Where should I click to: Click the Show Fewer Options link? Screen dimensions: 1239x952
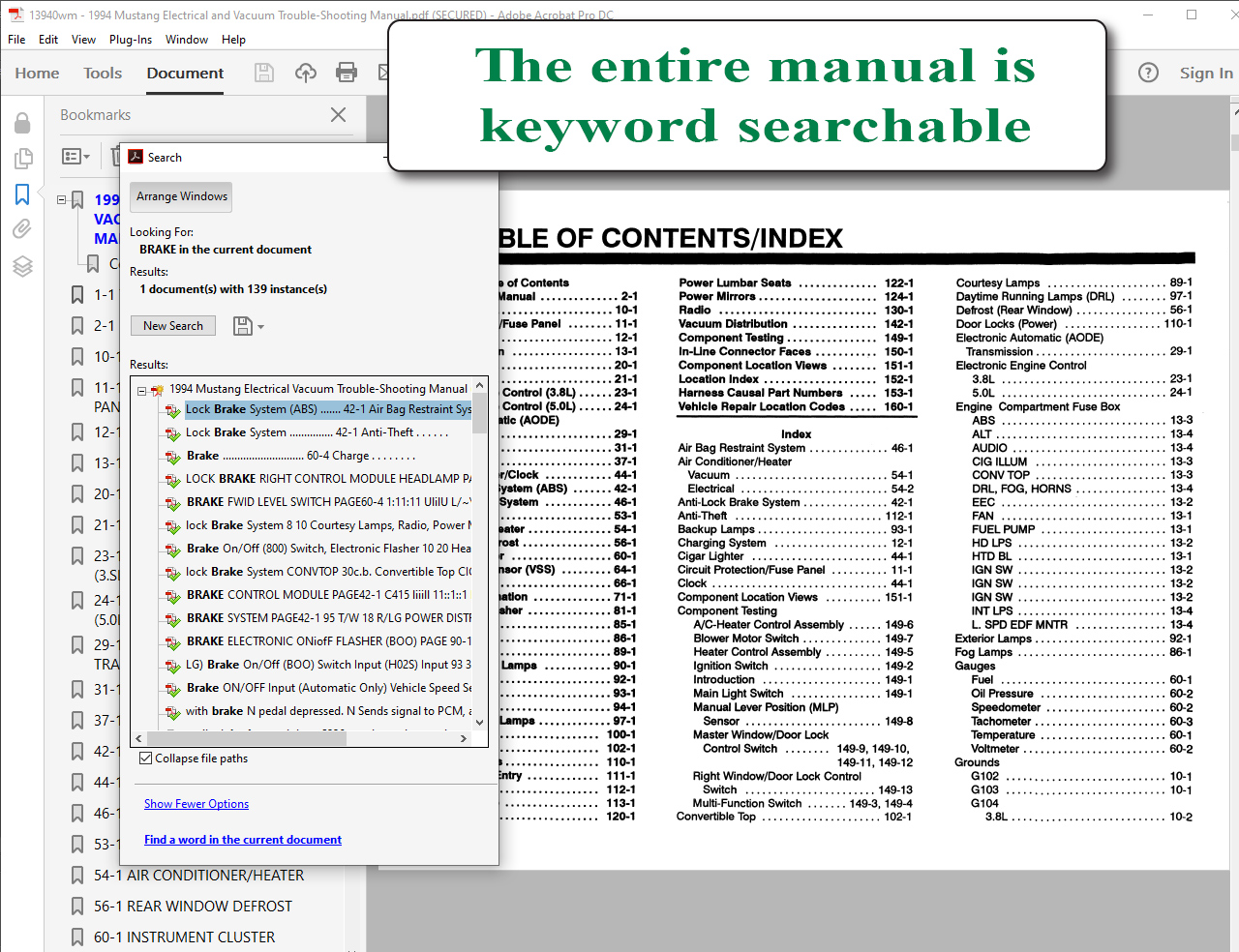pyautogui.click(x=196, y=804)
